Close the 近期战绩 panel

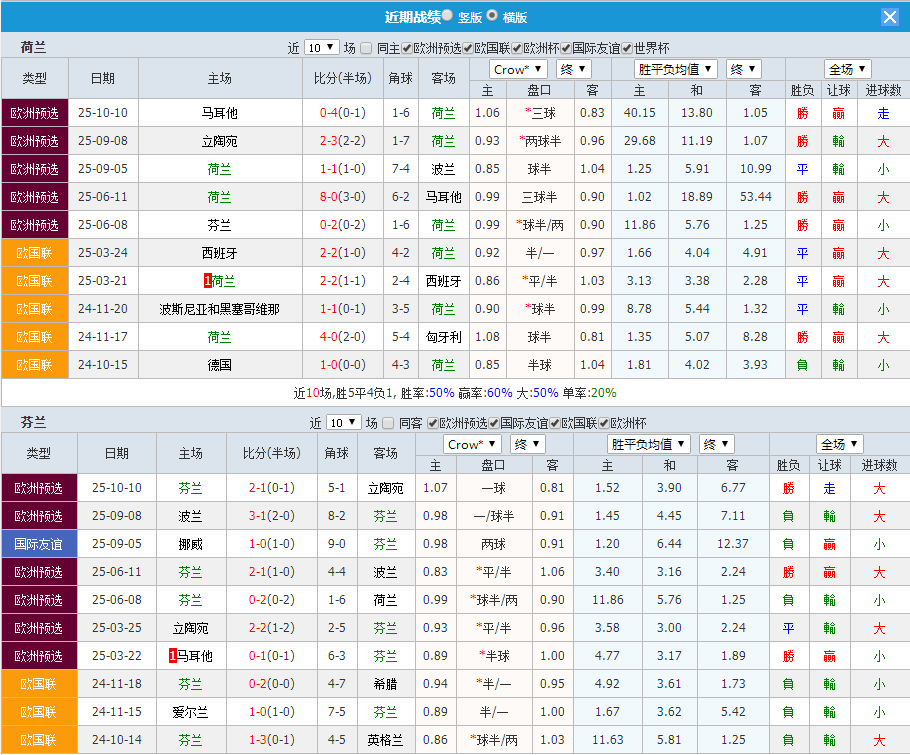889,16
